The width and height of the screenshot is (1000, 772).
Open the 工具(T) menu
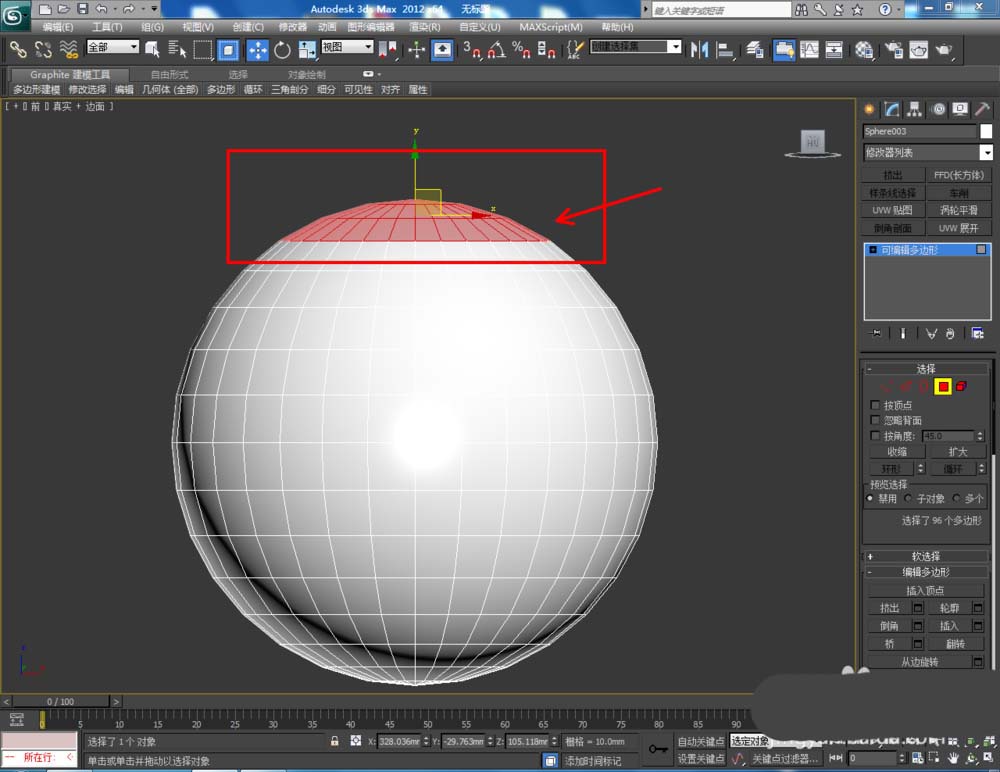click(x=107, y=27)
